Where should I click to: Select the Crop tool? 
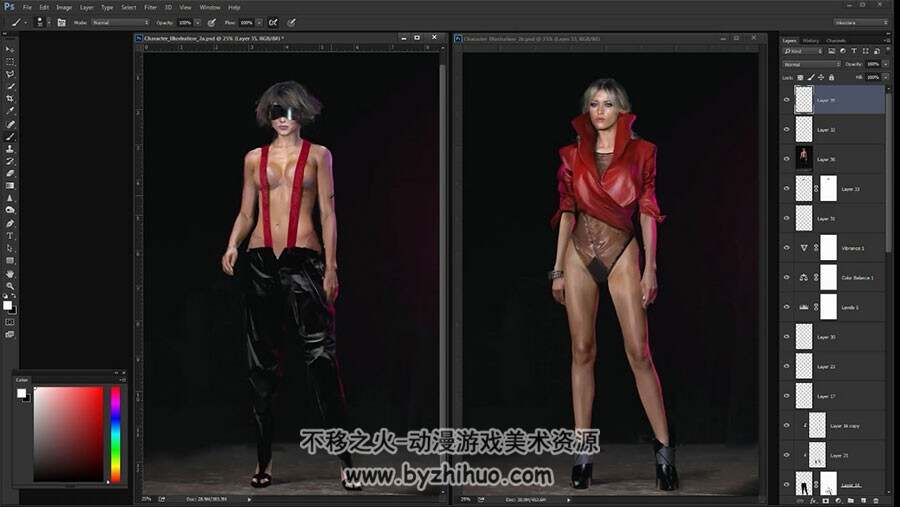tap(10, 99)
